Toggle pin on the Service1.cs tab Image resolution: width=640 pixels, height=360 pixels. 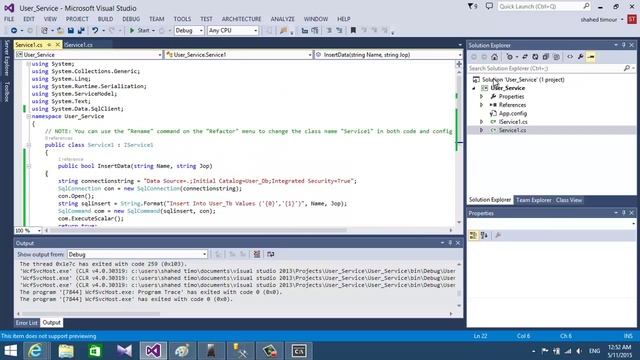click(x=49, y=45)
